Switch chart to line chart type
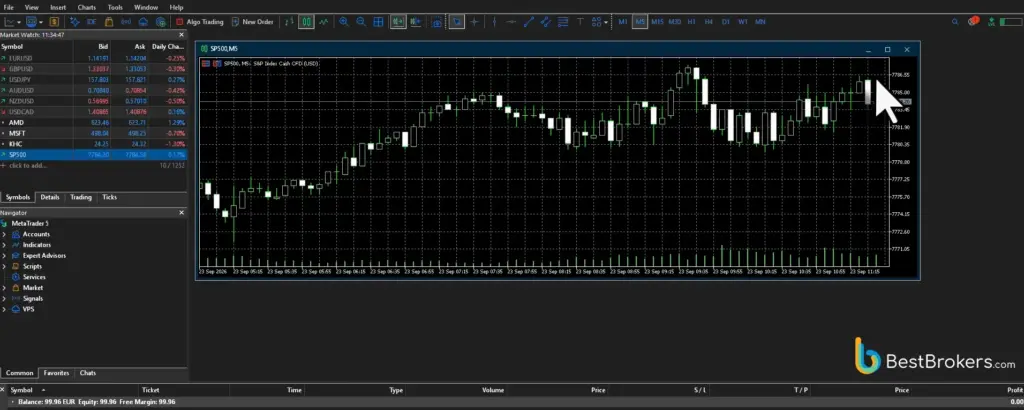This screenshot has width=1024, height=410. 324,22
